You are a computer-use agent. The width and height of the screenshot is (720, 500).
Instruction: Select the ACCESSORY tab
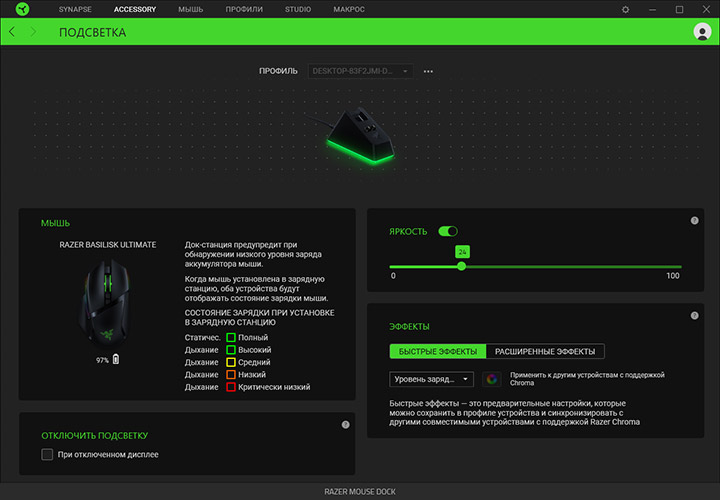pos(135,9)
